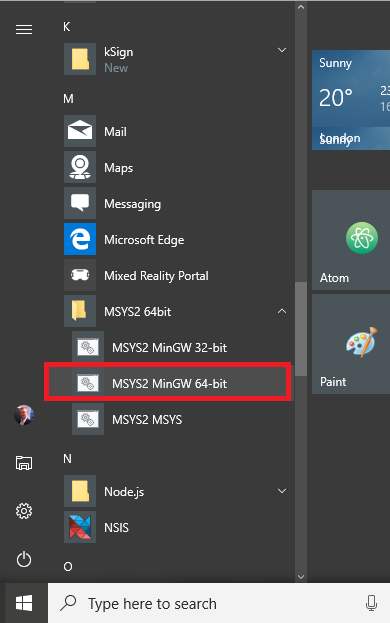The width and height of the screenshot is (390, 623).
Task: Click the Windows Start button
Action: click(x=24, y=604)
